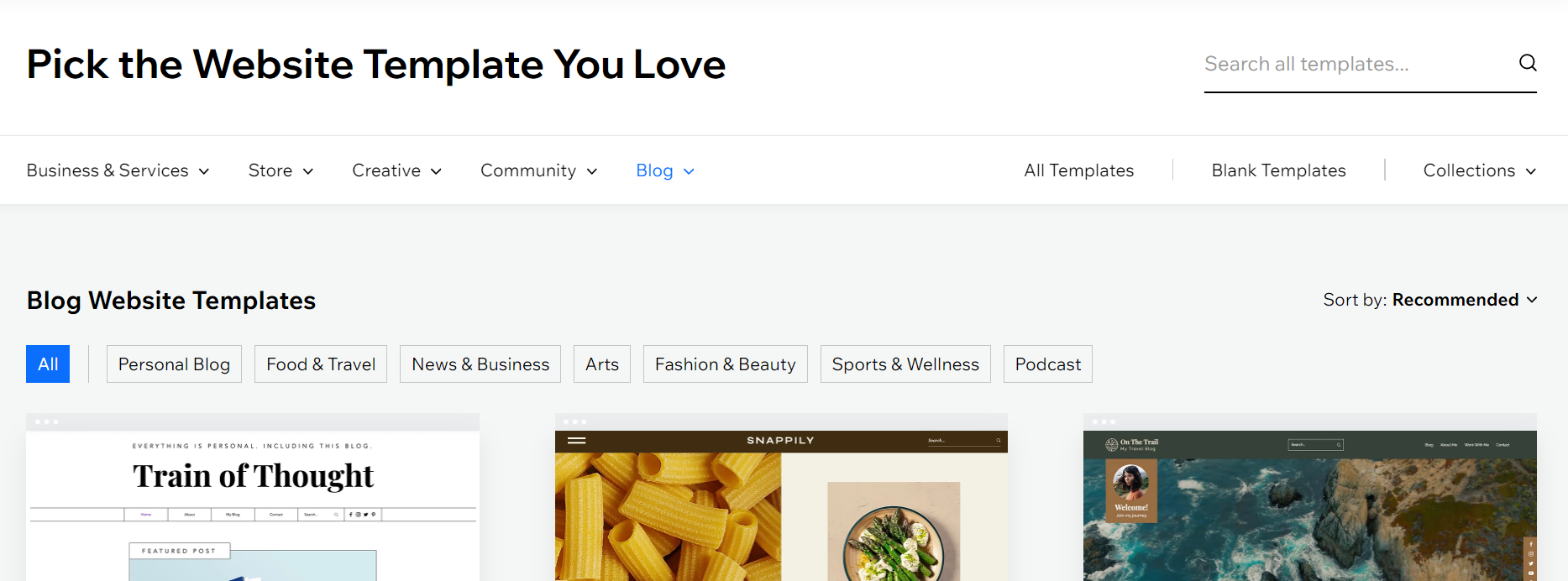Change Sort by Recommended option
This screenshot has height=581, width=1568.
1430,300
